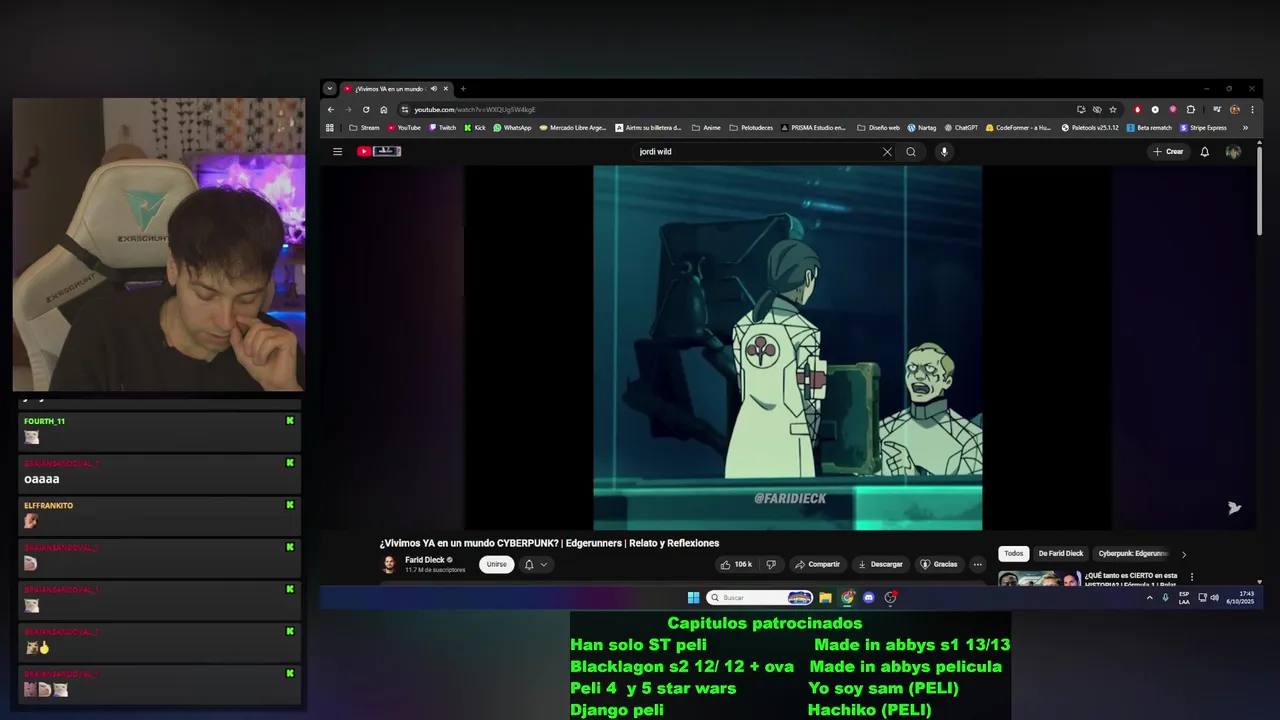Open taskbar volume speaker icon

point(1215,598)
